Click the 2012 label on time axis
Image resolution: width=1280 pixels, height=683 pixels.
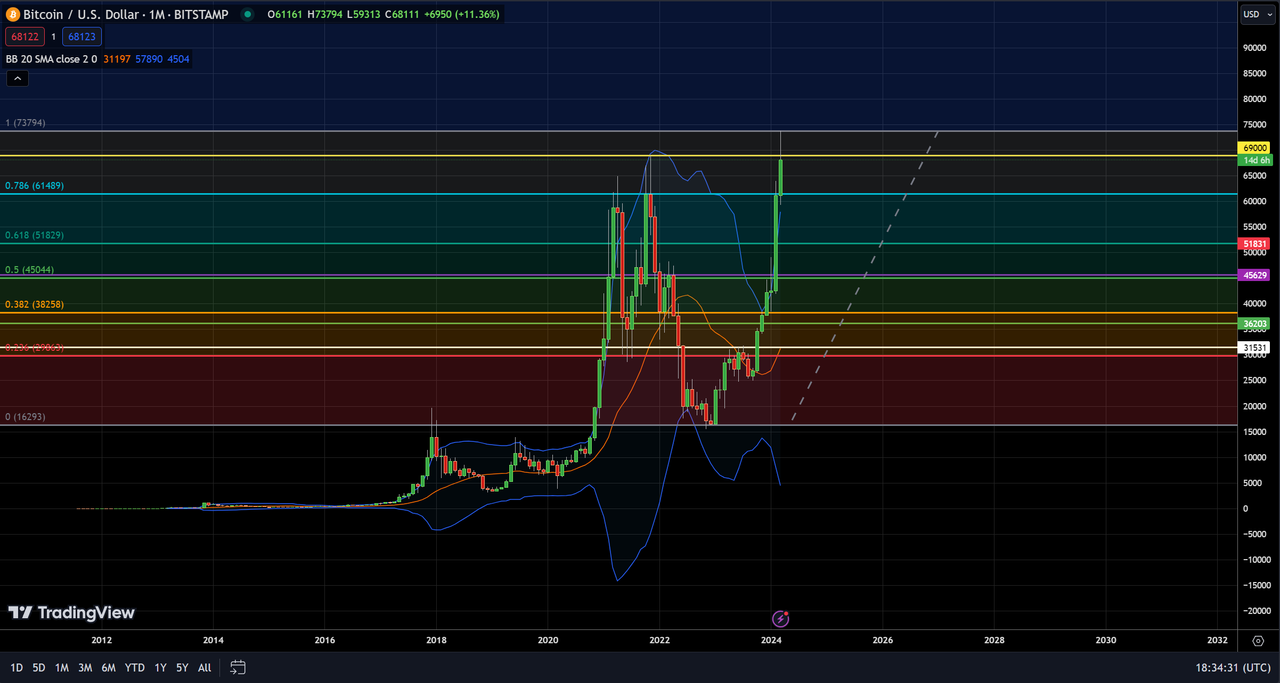(x=101, y=639)
